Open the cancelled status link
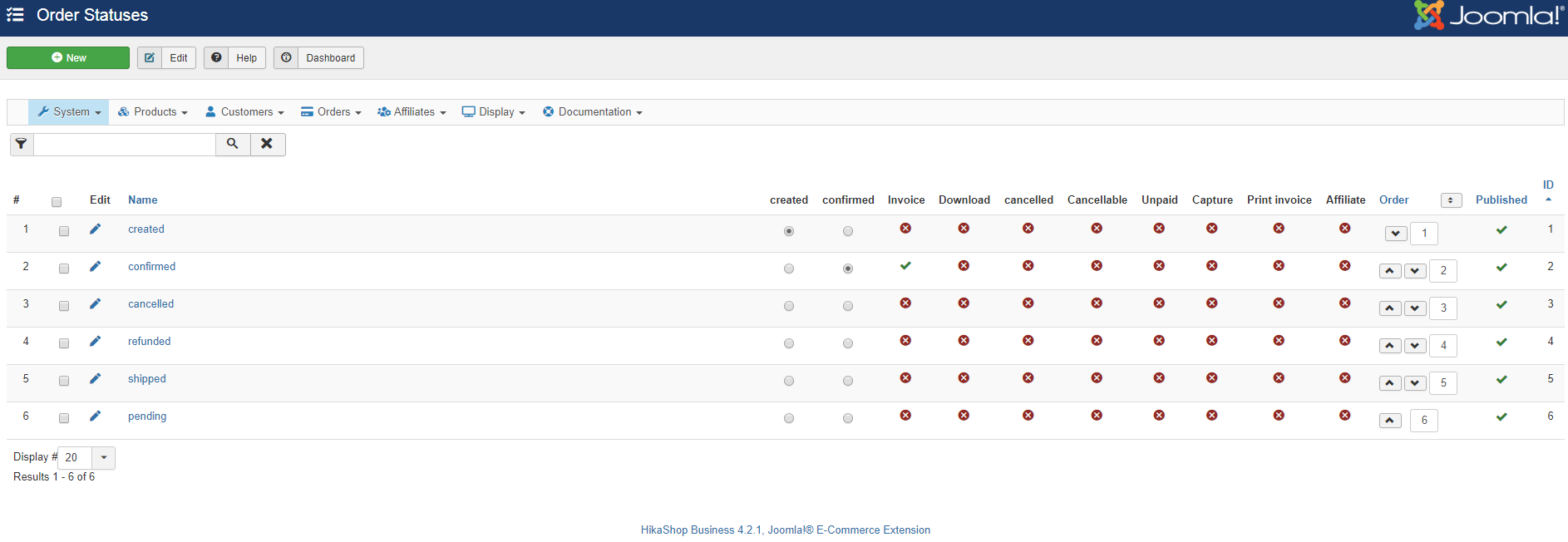Image resolution: width=1568 pixels, height=542 pixels. [x=150, y=304]
